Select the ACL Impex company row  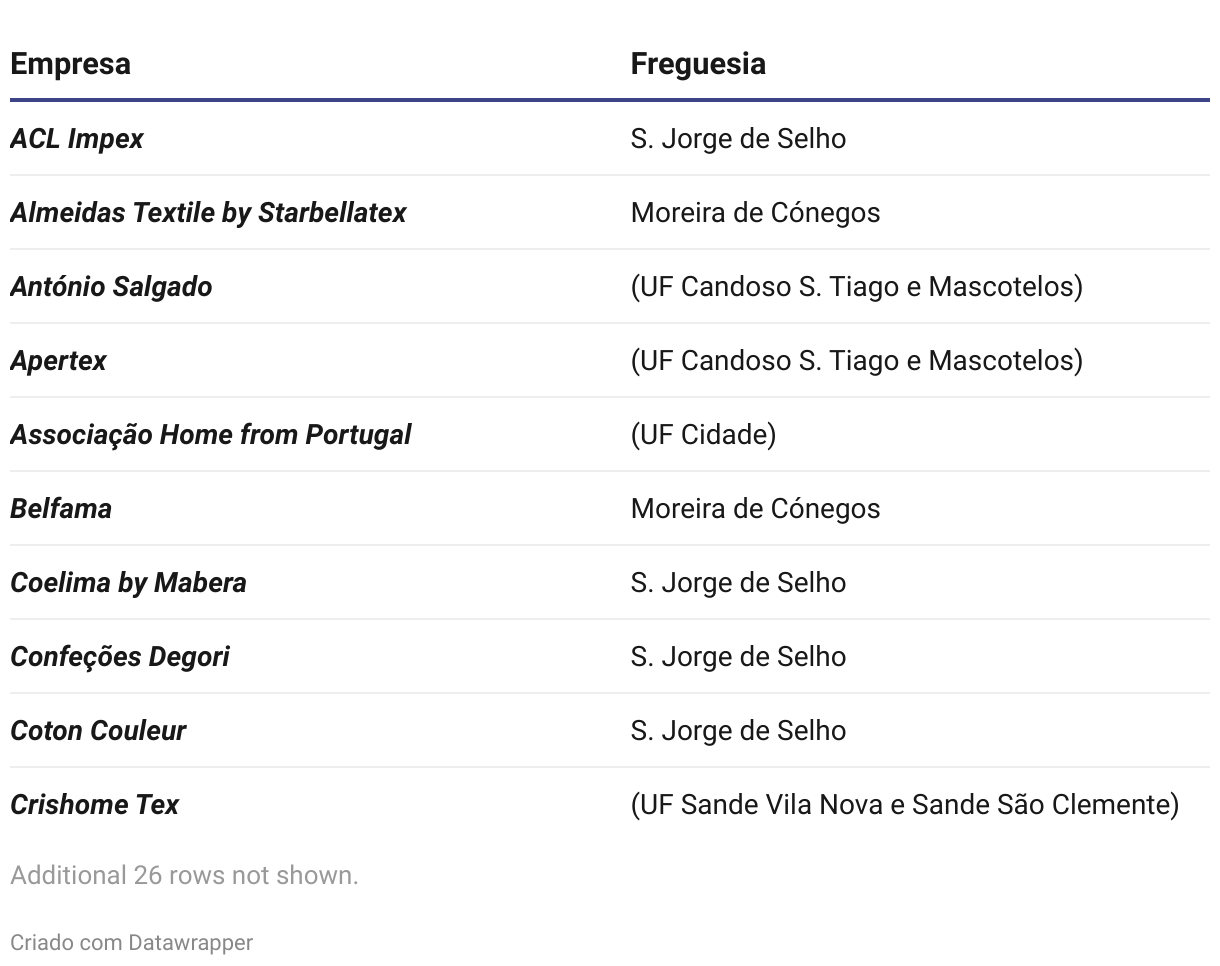[610, 138]
